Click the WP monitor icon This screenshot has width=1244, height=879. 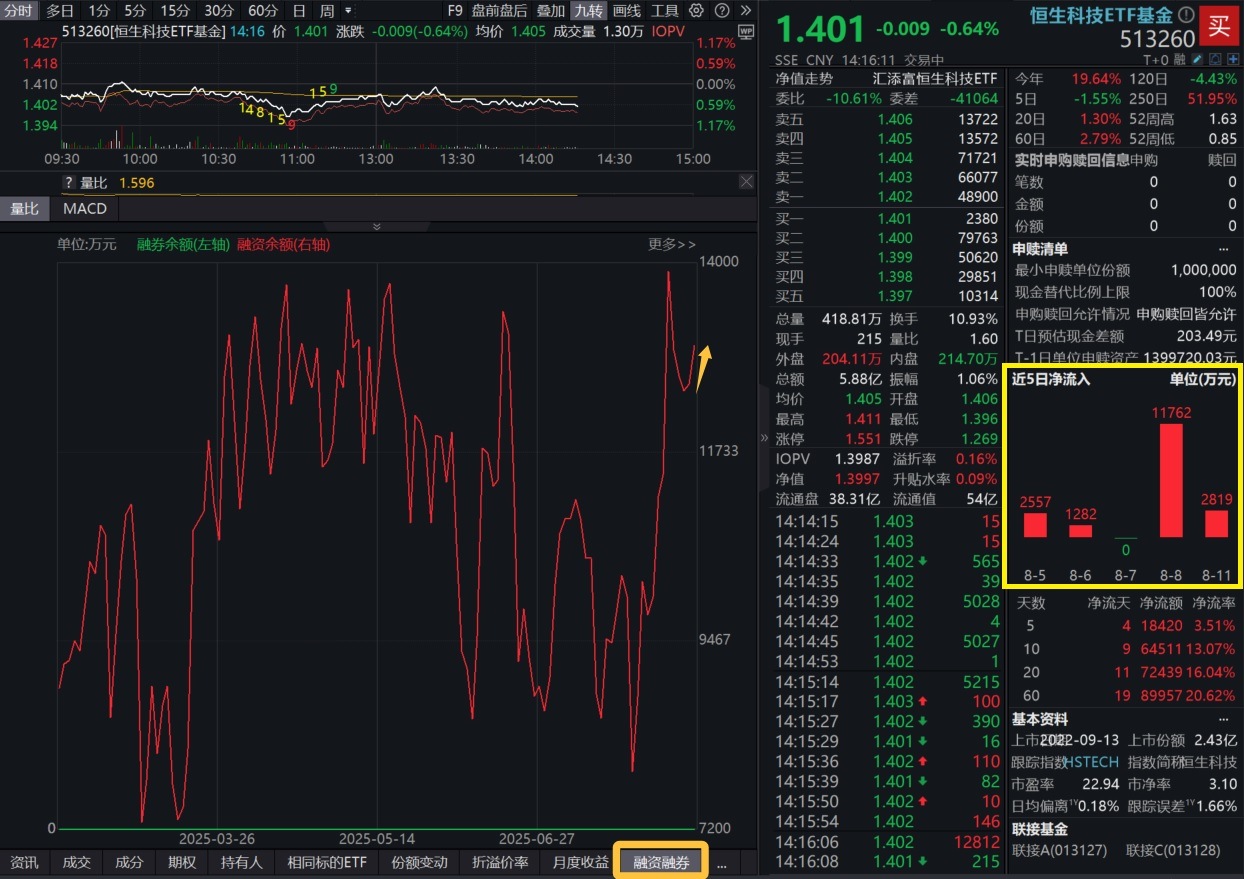point(745,31)
